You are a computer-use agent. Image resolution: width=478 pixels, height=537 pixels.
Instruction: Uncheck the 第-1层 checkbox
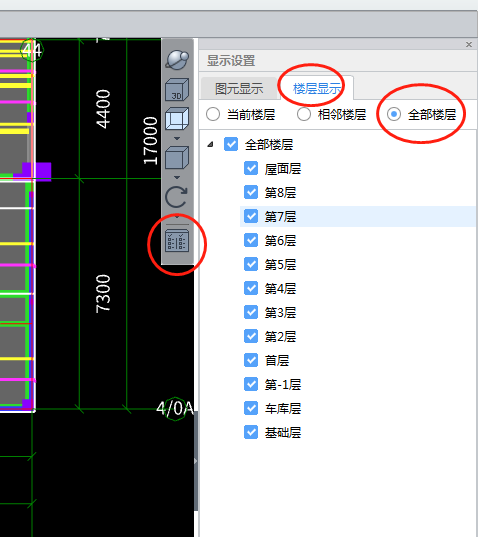click(x=251, y=384)
